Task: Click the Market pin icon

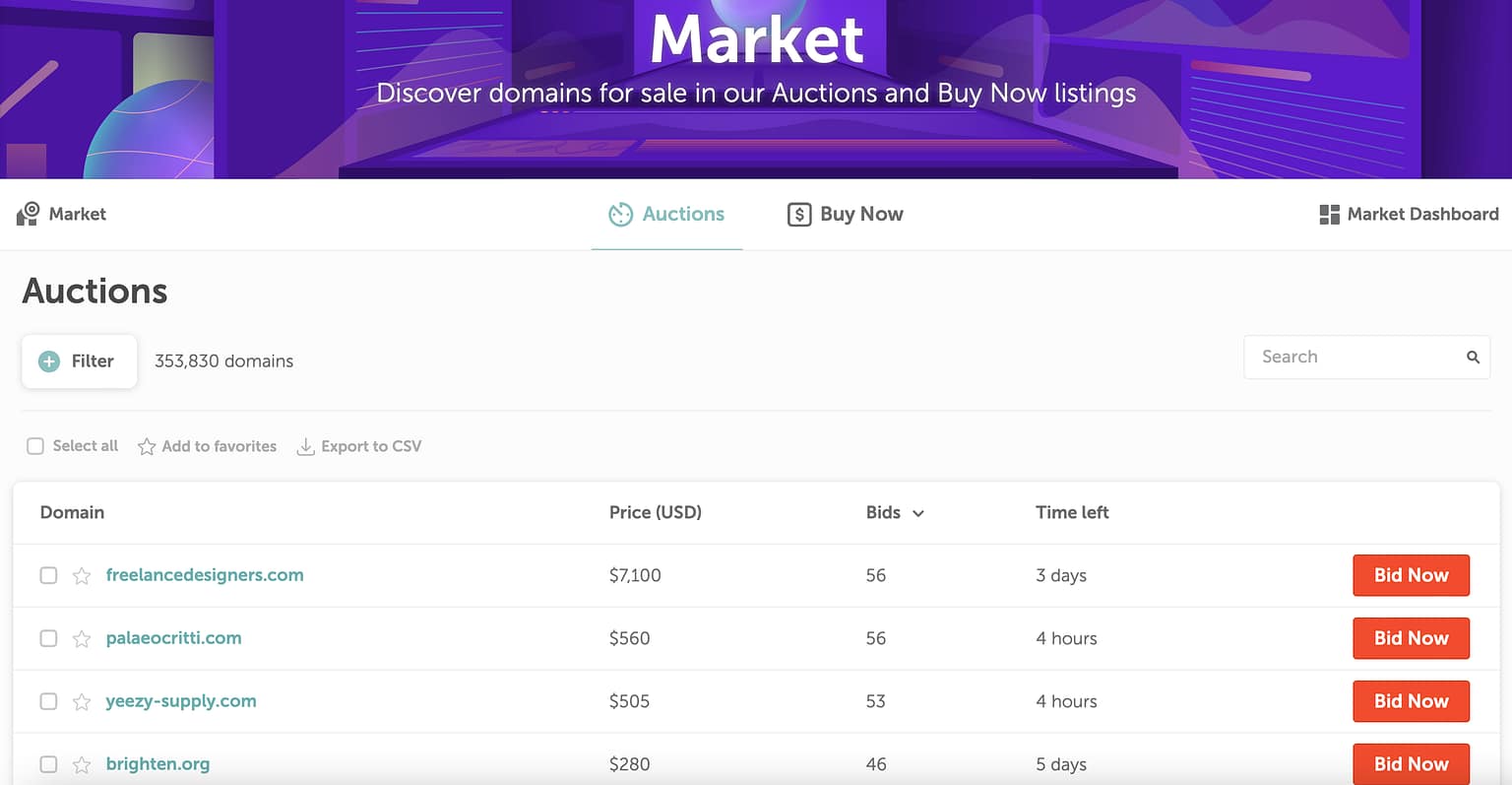Action: [x=28, y=213]
